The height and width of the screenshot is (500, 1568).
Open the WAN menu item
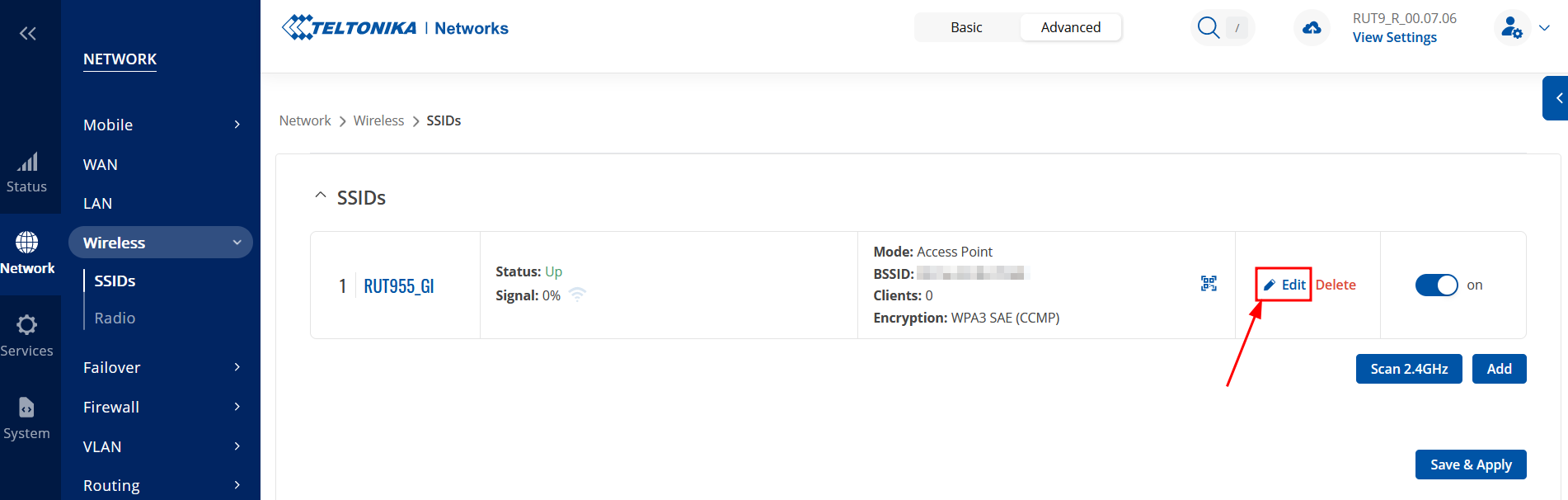pyautogui.click(x=101, y=164)
